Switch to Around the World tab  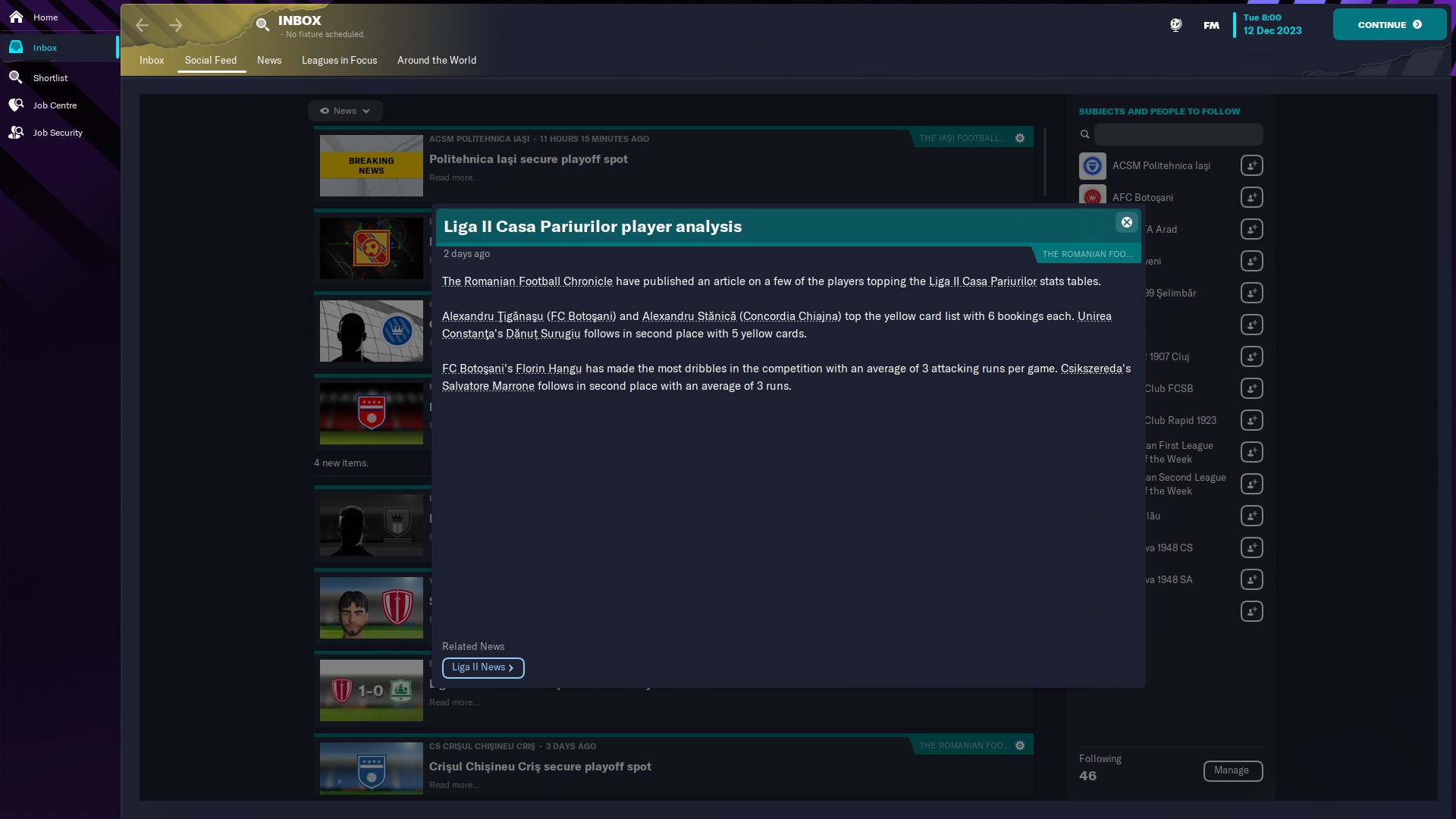(x=437, y=60)
